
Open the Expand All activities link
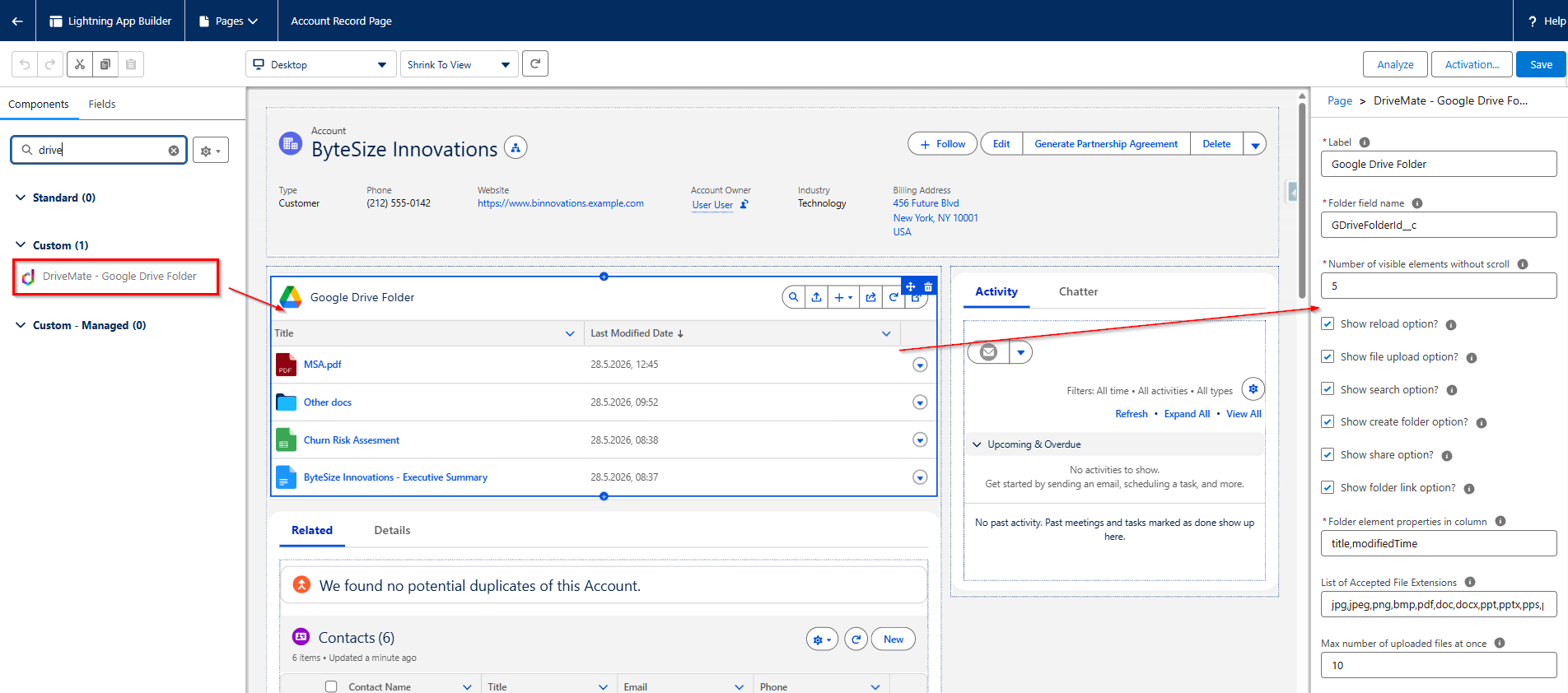tap(1187, 414)
